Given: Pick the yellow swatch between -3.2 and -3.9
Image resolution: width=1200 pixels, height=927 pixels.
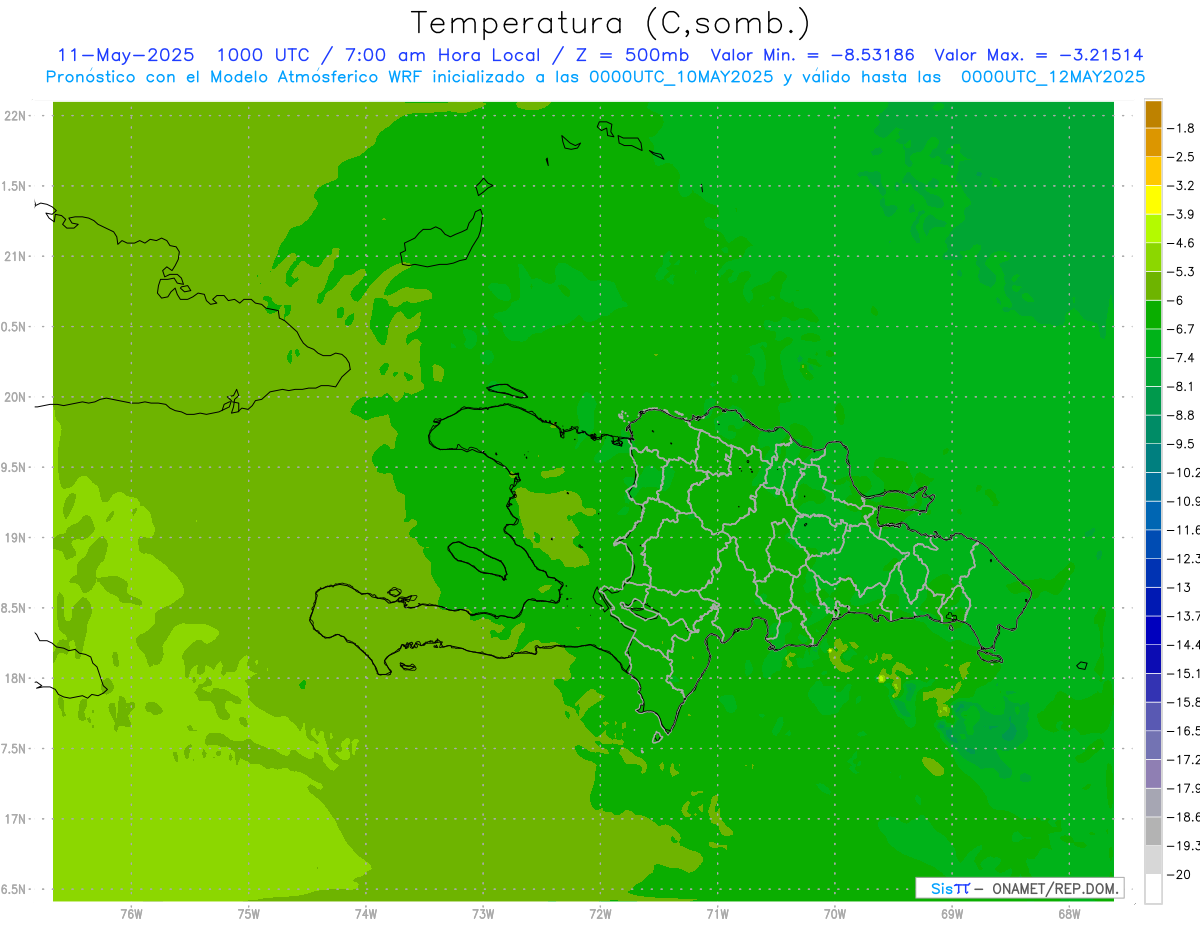Looking at the screenshot, I should [1153, 200].
